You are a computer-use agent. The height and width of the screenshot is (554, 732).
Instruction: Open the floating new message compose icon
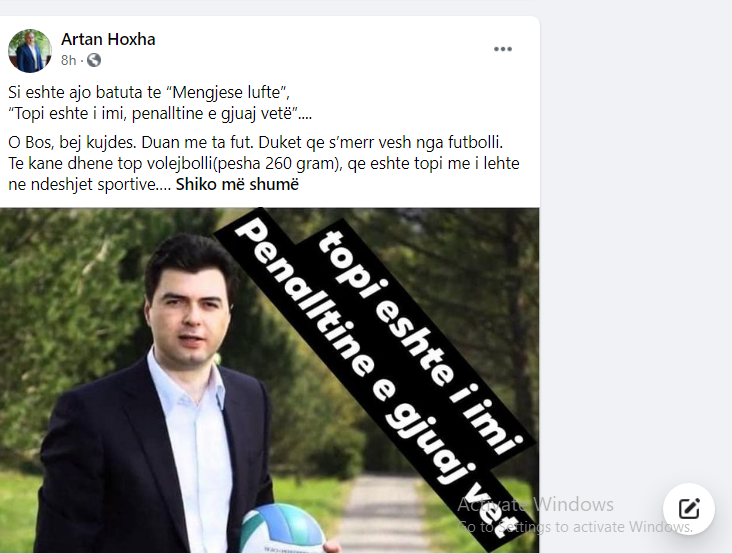(x=689, y=509)
